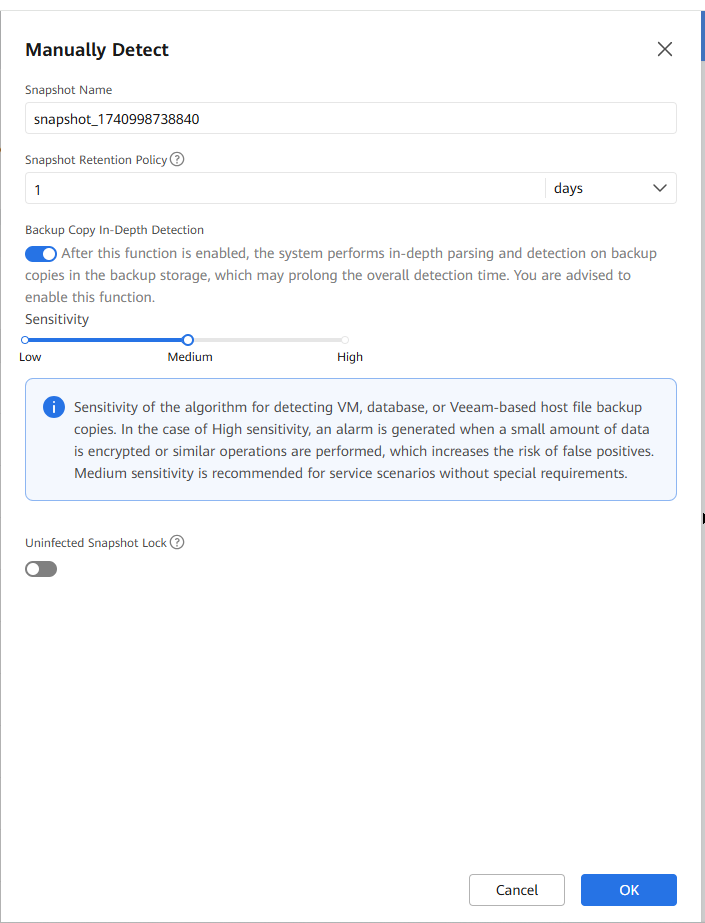Click the Snapshot Retention Policy help icon
The height and width of the screenshot is (923, 705).
177,159
